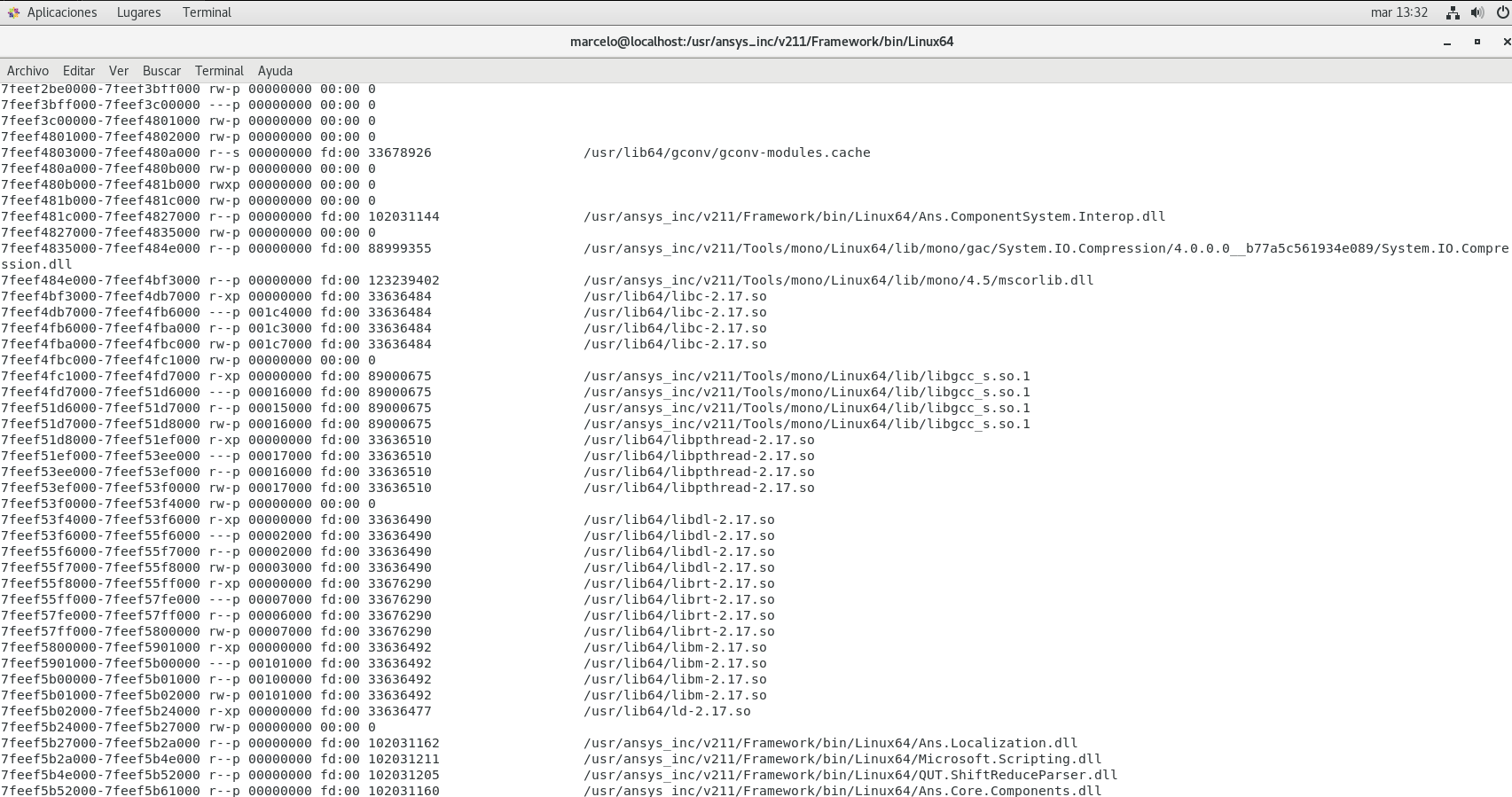The image size is (1512, 797).
Task: Click the clock showing mar 13:32
Action: pos(1399,12)
